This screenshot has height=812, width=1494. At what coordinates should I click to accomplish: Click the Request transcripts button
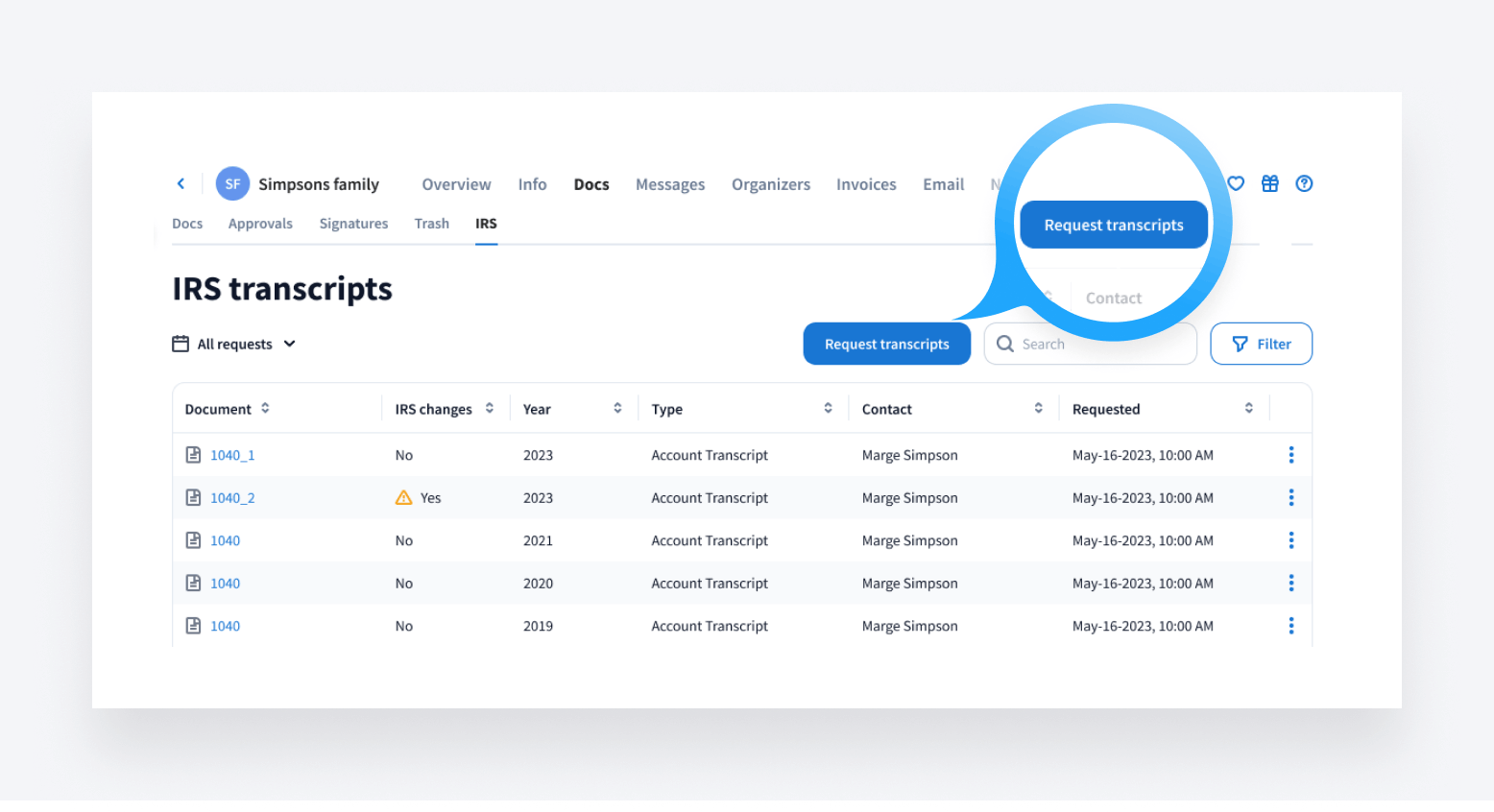pyautogui.click(x=886, y=344)
